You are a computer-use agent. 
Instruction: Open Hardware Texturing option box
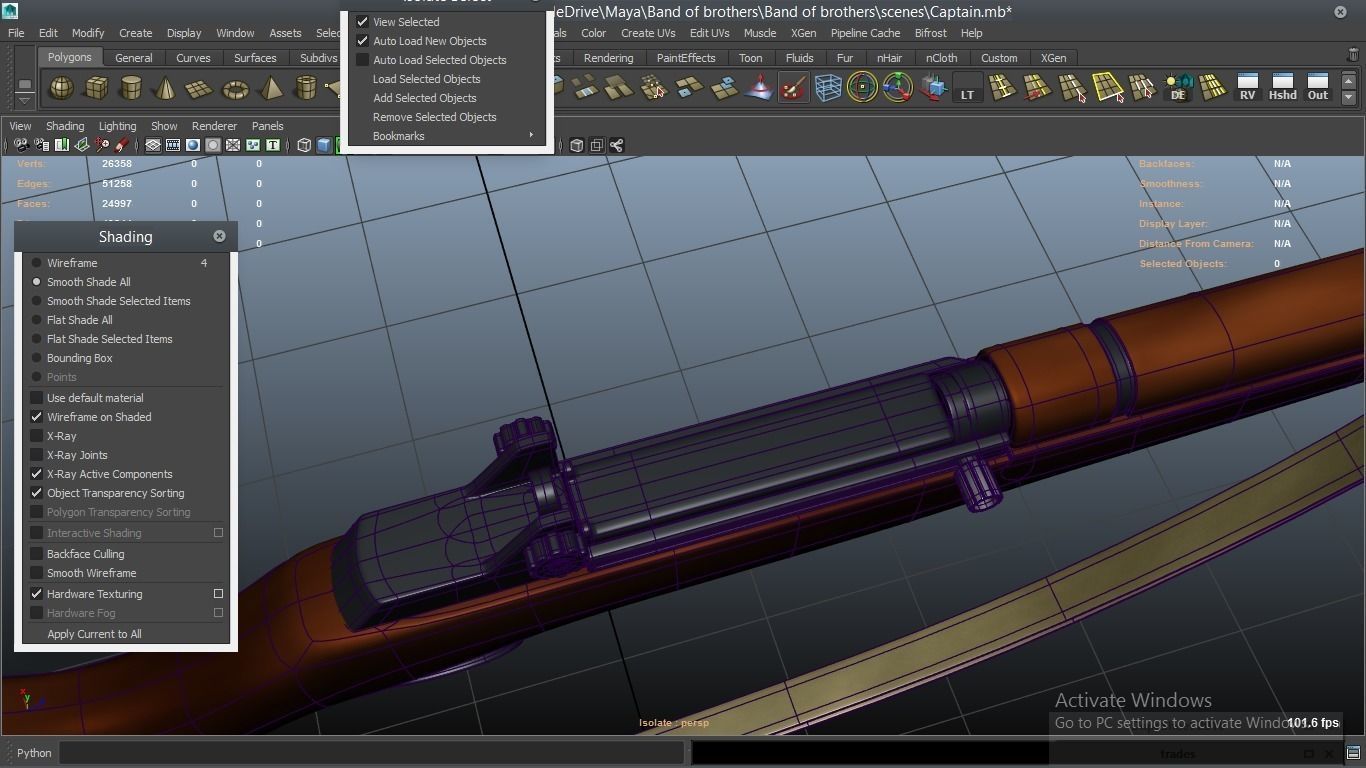point(218,594)
